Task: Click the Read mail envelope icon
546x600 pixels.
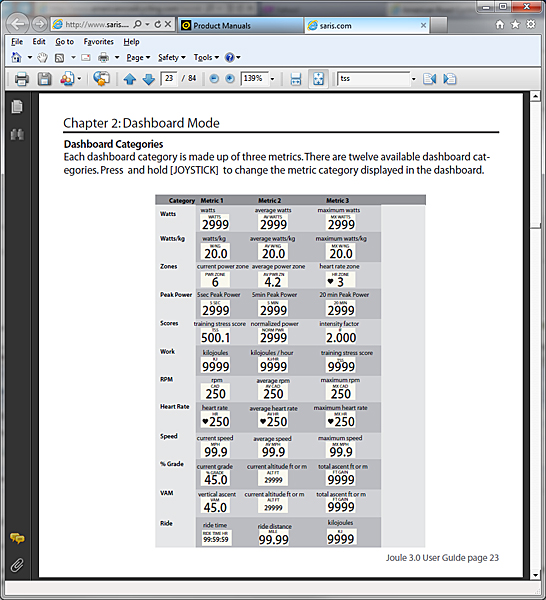Action: [86, 58]
